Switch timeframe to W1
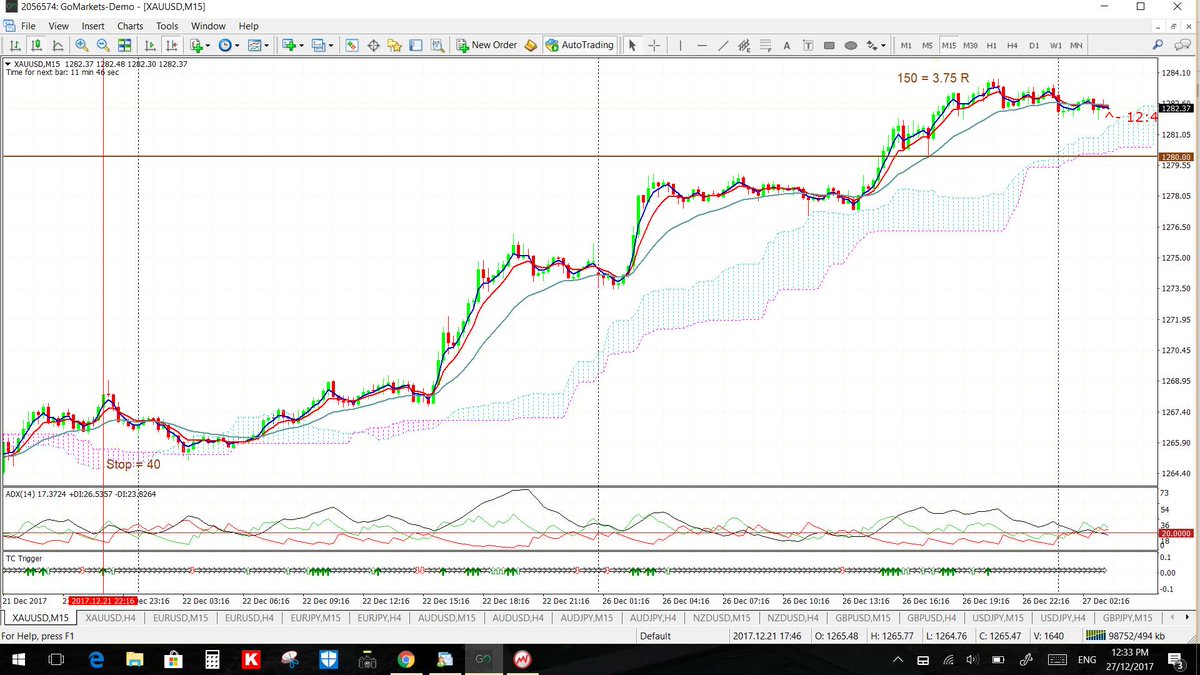Viewport: 1200px width, 675px height. coord(1055,45)
